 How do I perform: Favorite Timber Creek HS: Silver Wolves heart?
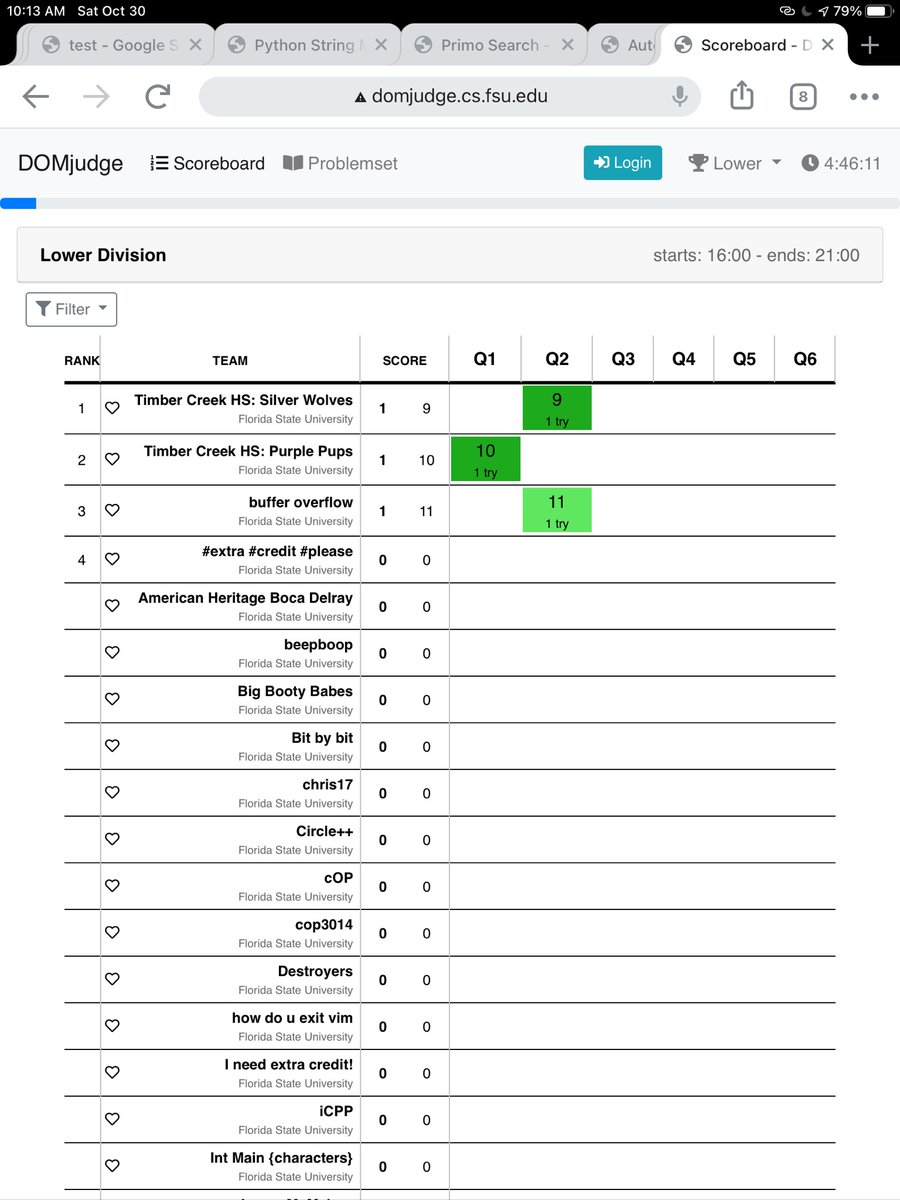pos(112,408)
